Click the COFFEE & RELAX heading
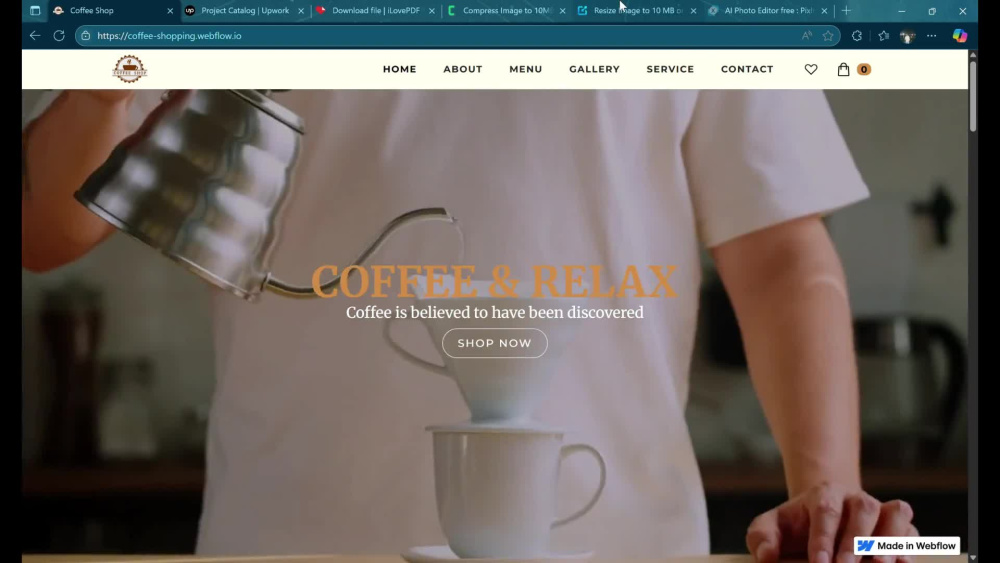The height and width of the screenshot is (563, 1000). pos(494,281)
